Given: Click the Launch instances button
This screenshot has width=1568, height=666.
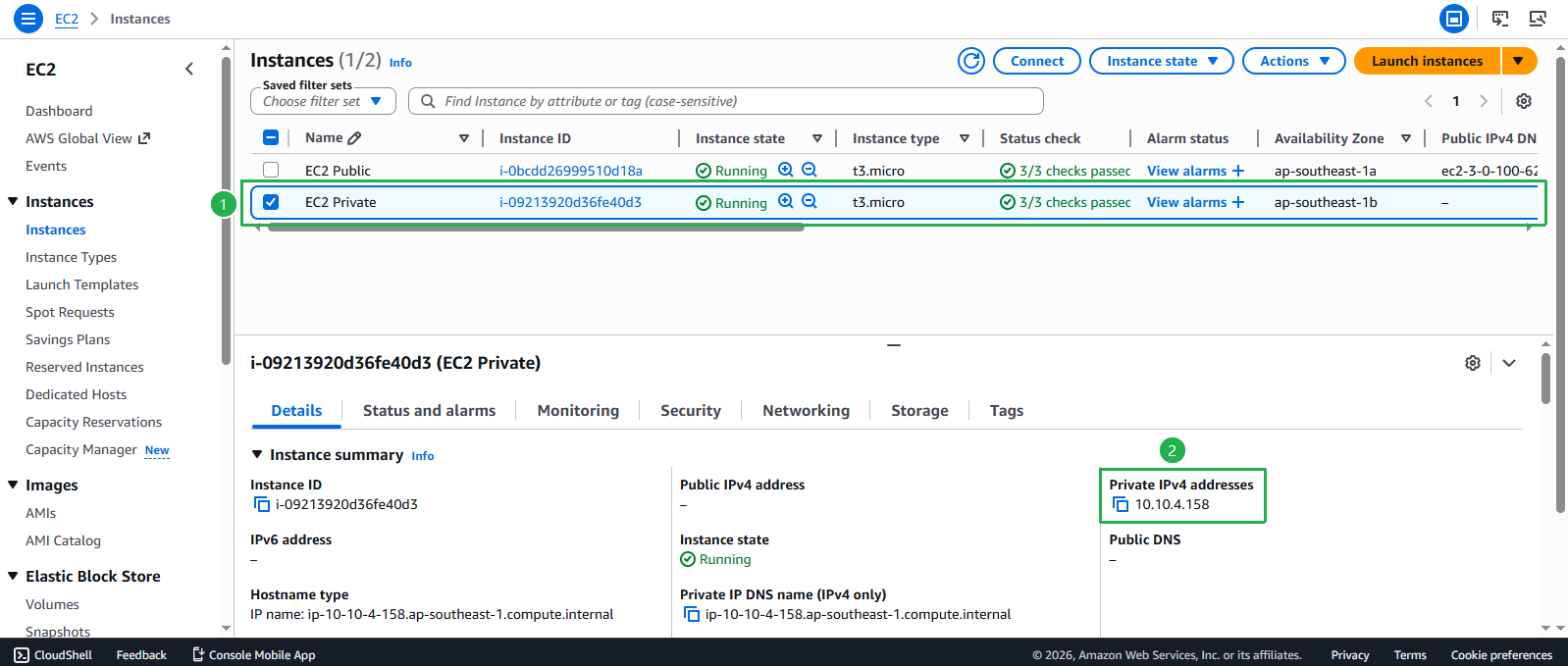Looking at the screenshot, I should click(1427, 61).
